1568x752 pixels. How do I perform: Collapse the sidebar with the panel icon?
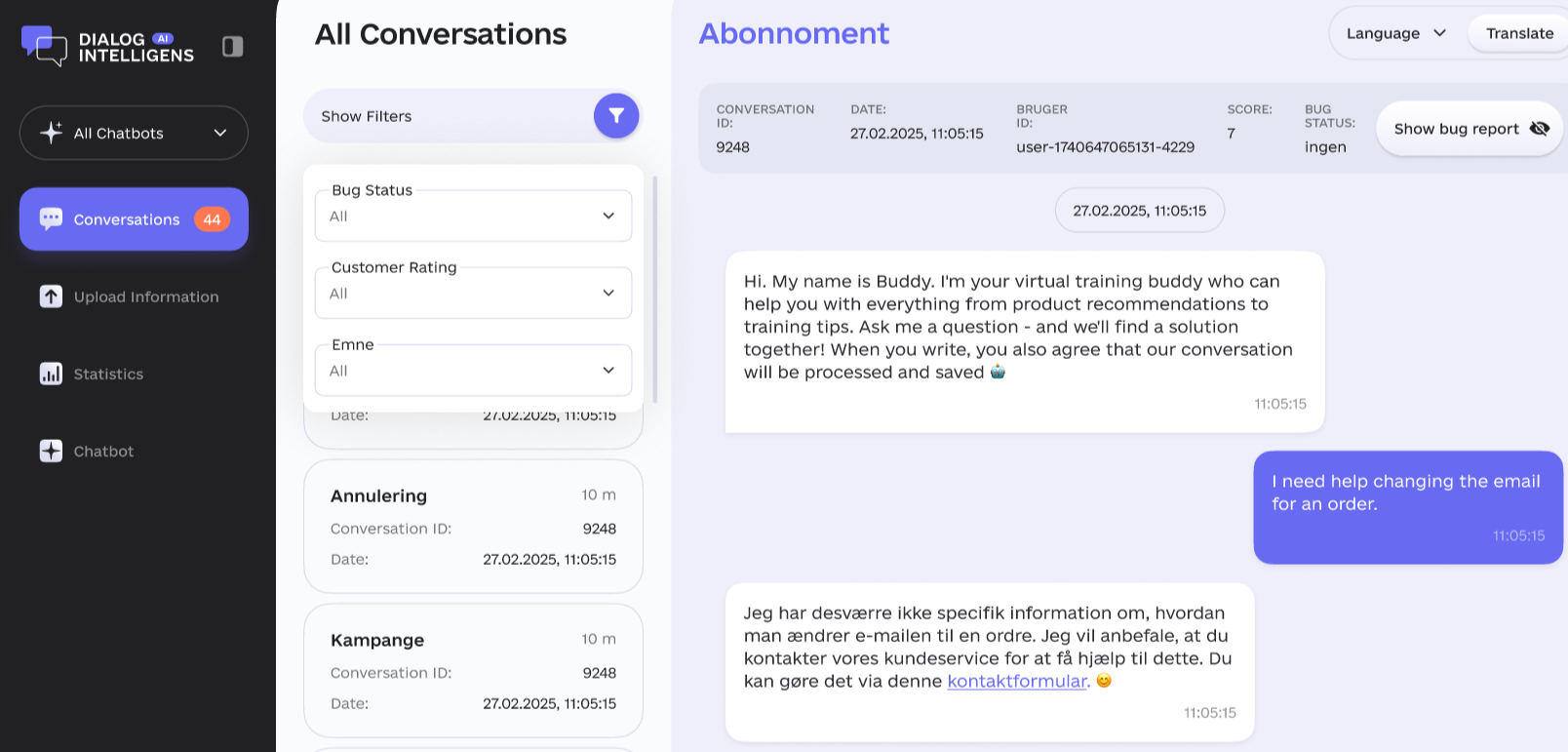[x=232, y=47]
